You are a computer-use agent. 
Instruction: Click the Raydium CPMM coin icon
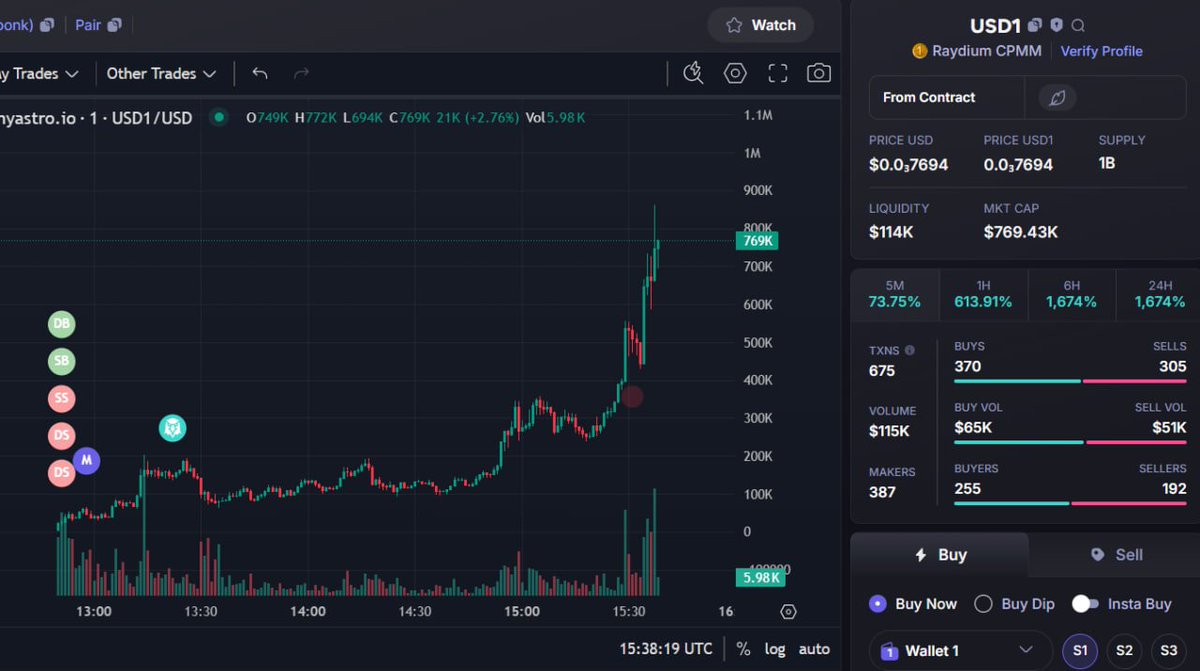tap(920, 51)
